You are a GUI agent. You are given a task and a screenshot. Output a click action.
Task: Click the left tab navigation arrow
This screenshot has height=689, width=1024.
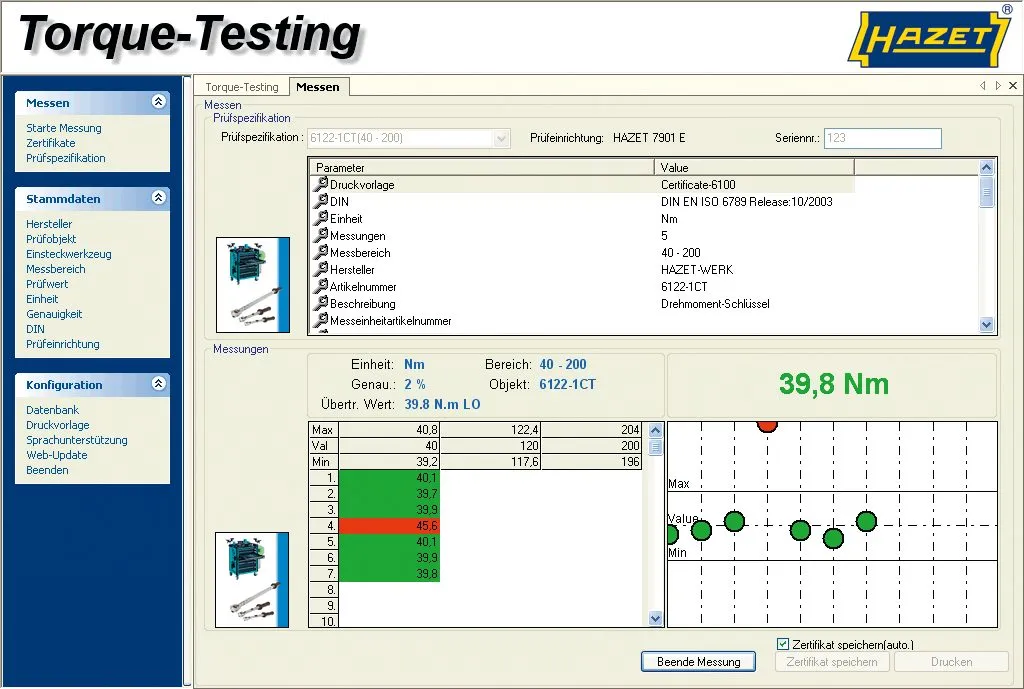click(x=981, y=86)
